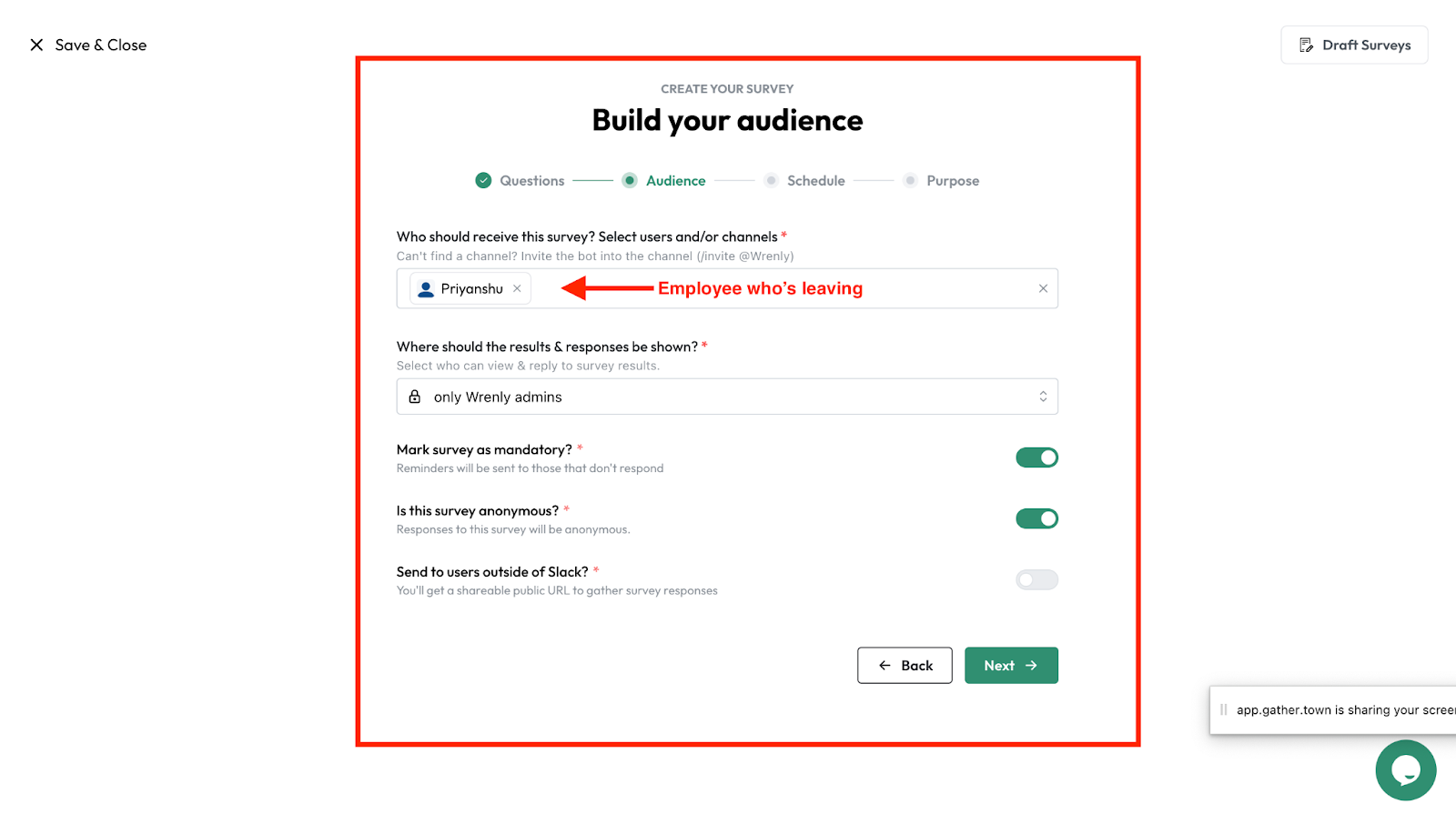Image resolution: width=1456 pixels, height=814 pixels.
Task: Open the results visibility dropdown
Action: point(727,397)
